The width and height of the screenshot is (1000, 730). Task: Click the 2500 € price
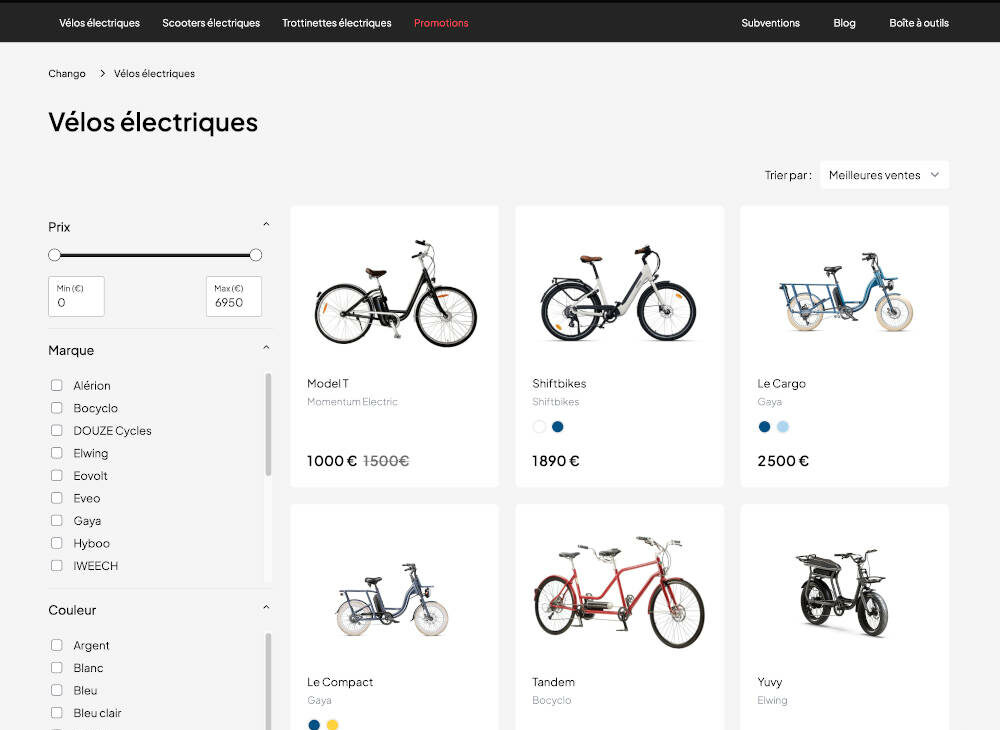coord(783,461)
